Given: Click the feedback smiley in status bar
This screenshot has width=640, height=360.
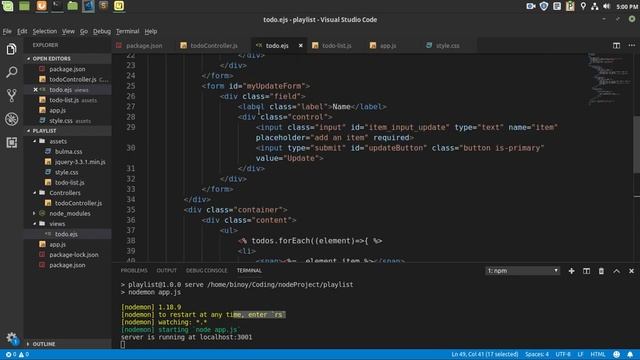Looking at the screenshot, I should point(616,354).
